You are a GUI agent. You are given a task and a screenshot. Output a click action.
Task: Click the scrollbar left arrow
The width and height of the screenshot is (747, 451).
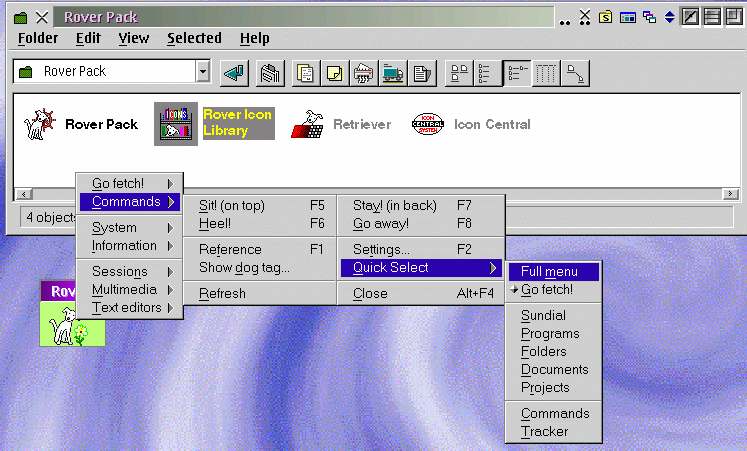[23, 194]
